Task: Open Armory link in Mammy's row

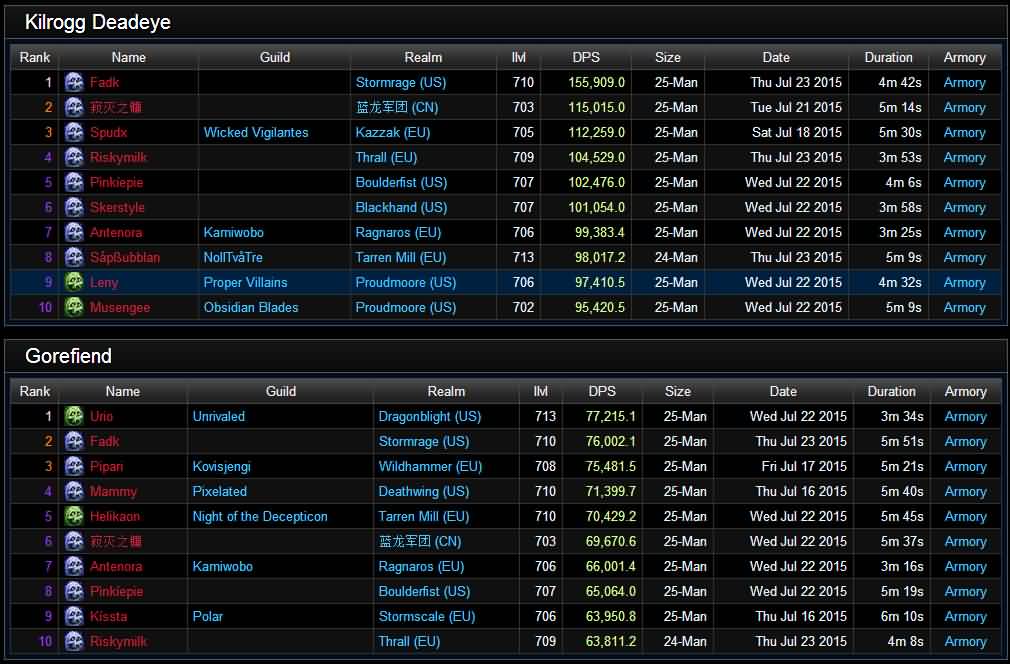Action: tap(965, 491)
